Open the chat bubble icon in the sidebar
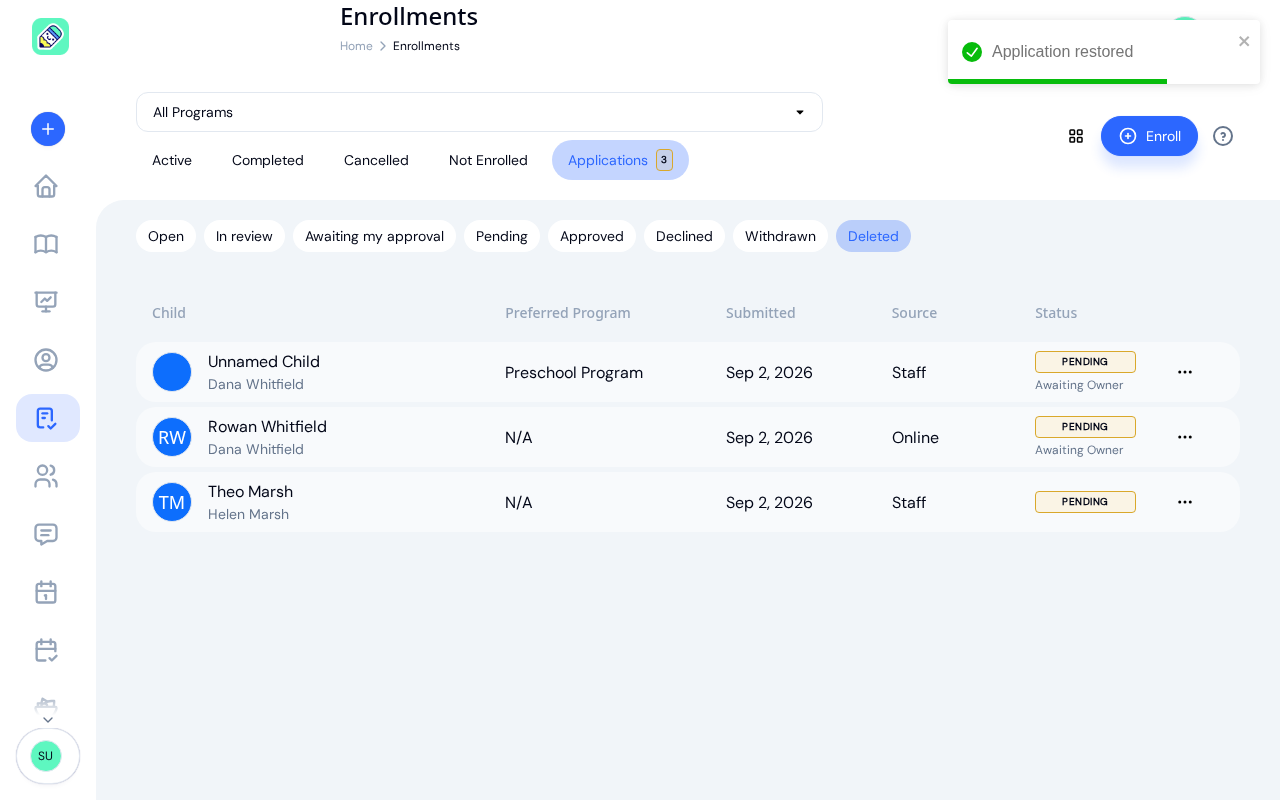This screenshot has height=800, width=1280. (x=46, y=534)
